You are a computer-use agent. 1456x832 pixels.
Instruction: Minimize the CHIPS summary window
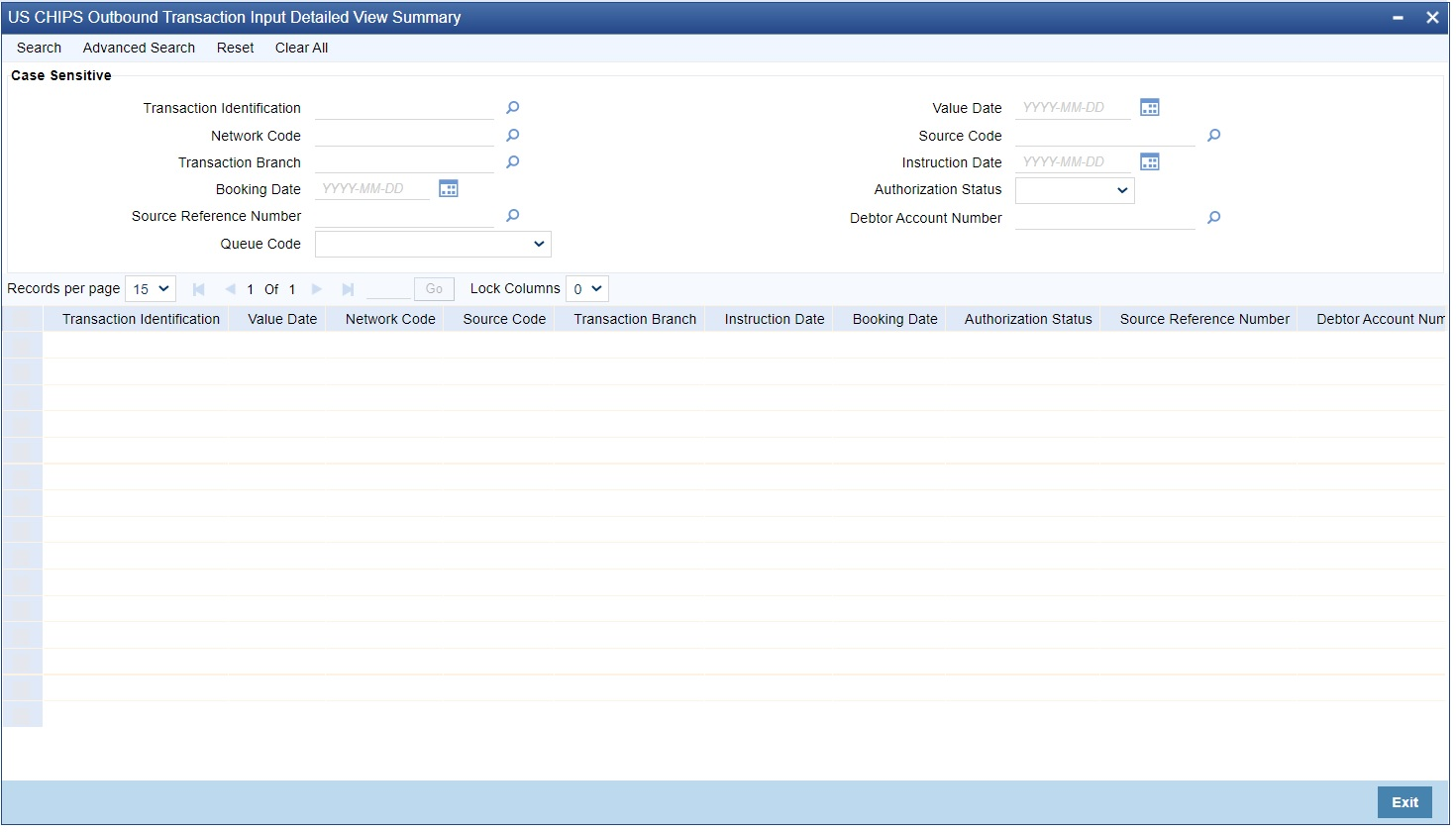tap(1398, 18)
